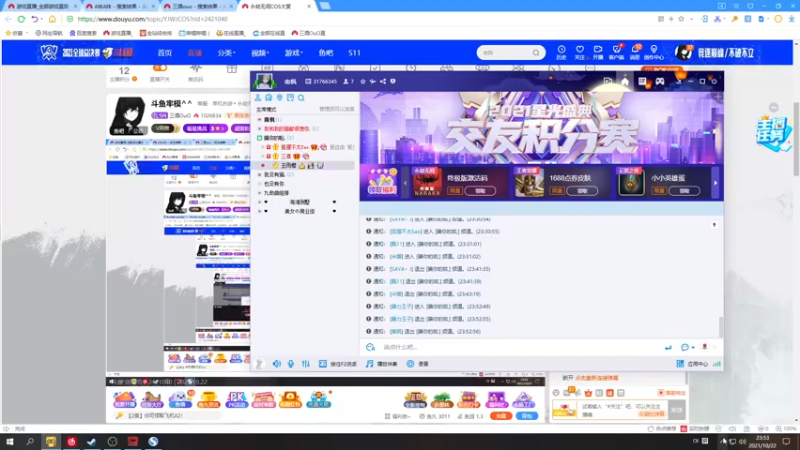
Task: Click the 1688 coupon skin claim button
Action: (x=582, y=191)
